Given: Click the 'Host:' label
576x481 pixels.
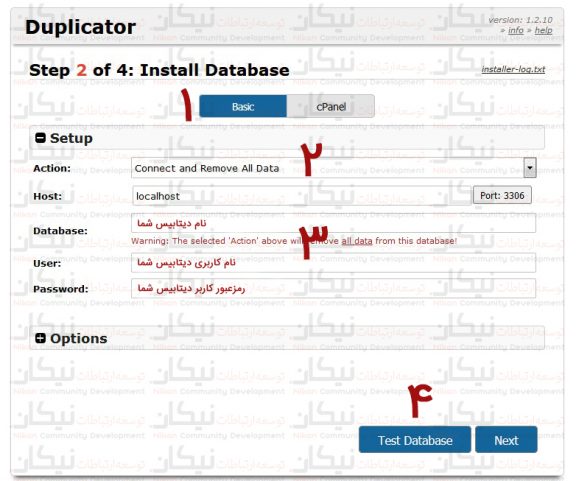Looking at the screenshot, I should 47,196.
